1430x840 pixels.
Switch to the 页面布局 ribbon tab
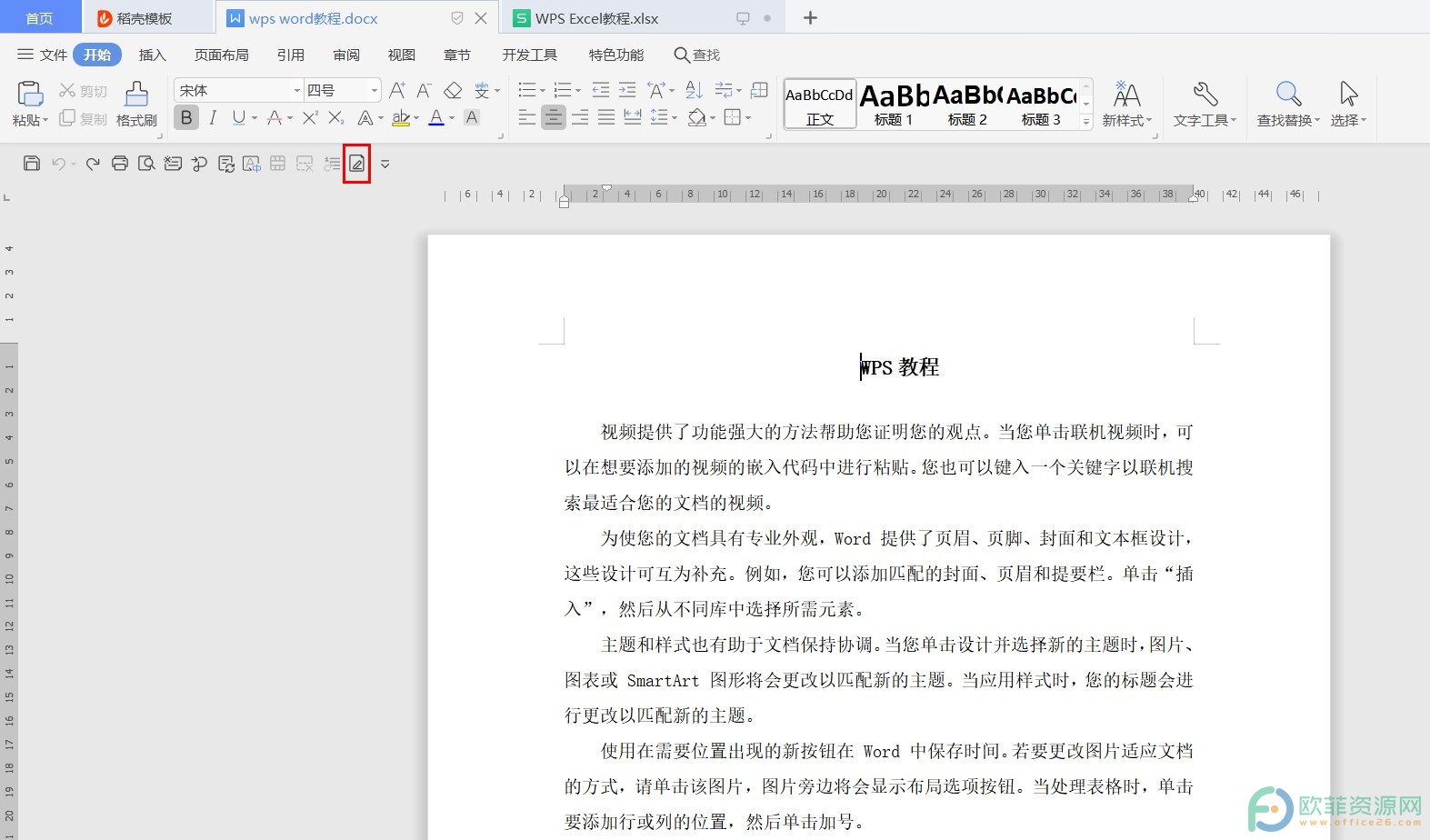[x=222, y=55]
